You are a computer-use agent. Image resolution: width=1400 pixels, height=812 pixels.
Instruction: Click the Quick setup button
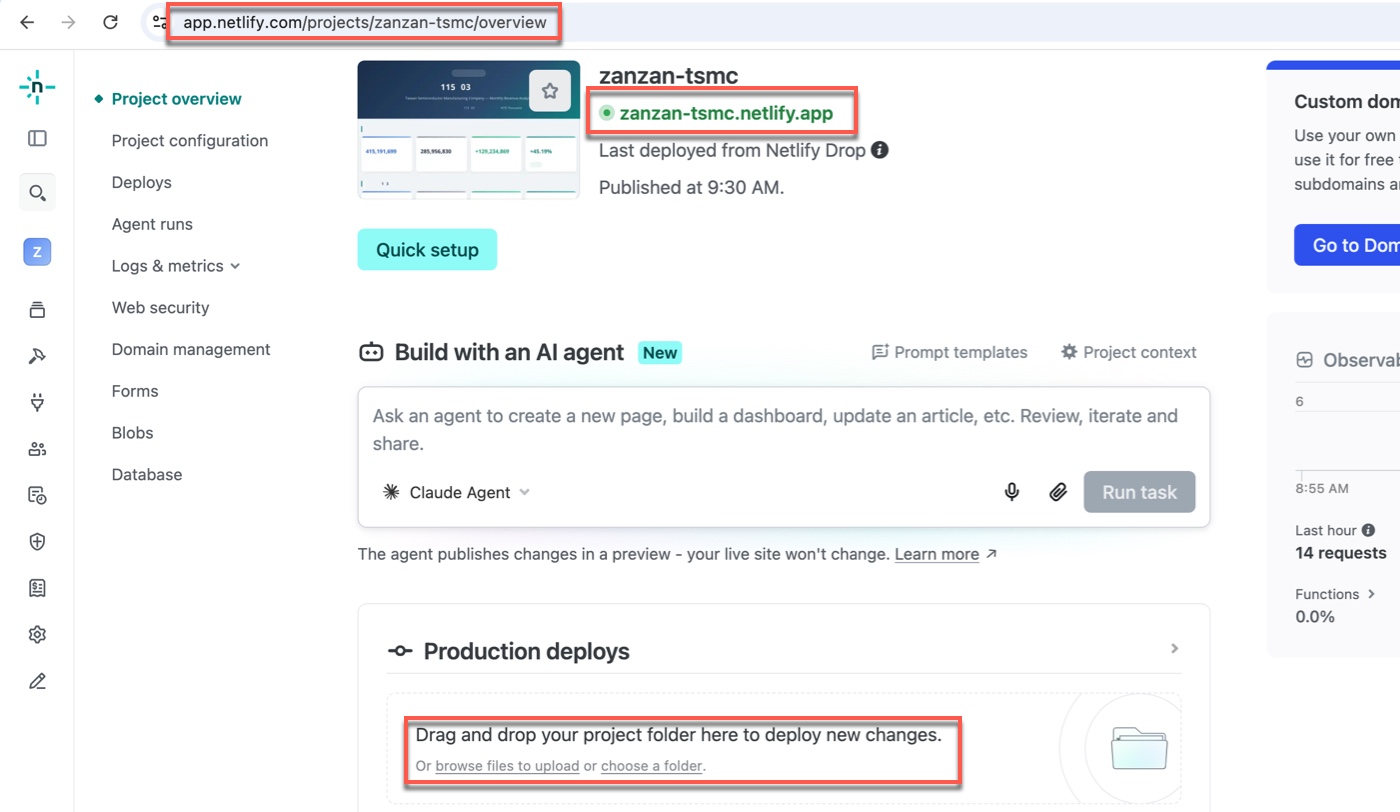click(x=427, y=250)
